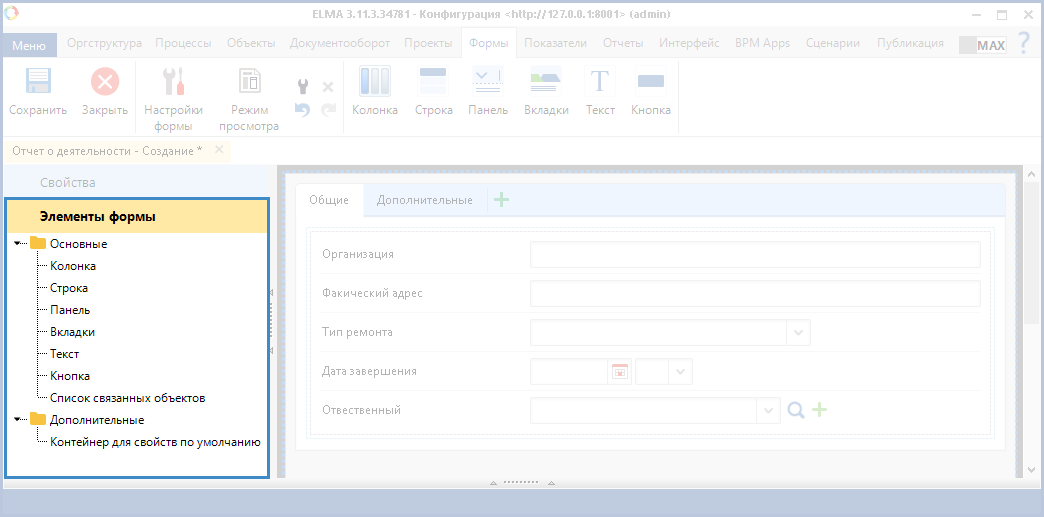This screenshot has width=1044, height=517.
Task: Click the calendar icon in Дата завершения
Action: (x=620, y=371)
